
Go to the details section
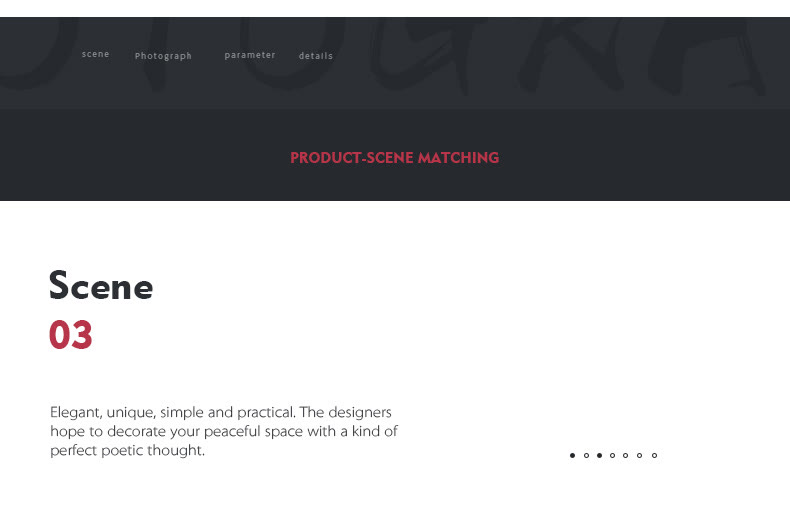coord(316,56)
